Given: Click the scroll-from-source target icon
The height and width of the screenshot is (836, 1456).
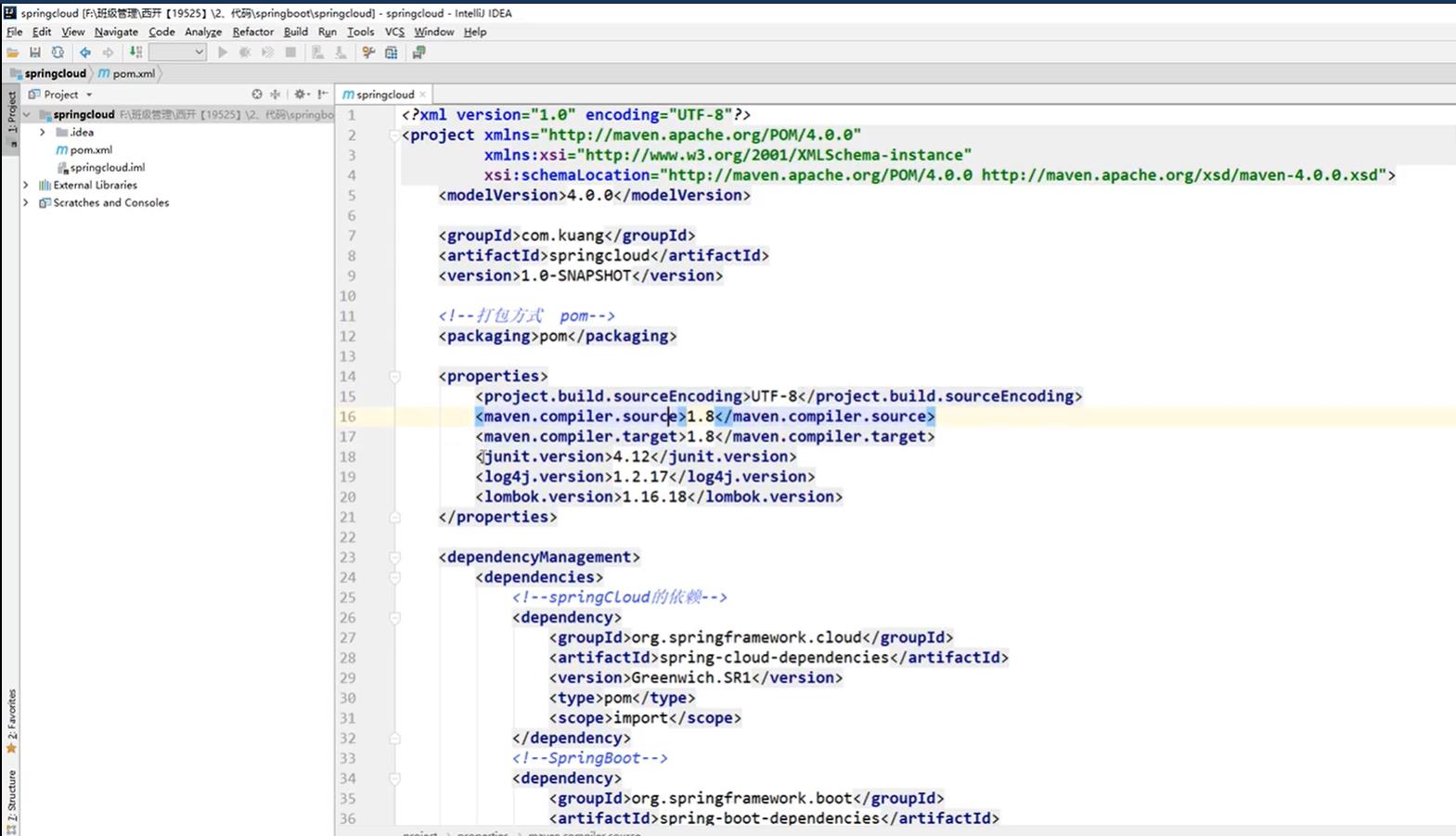Looking at the screenshot, I should pyautogui.click(x=257, y=95).
